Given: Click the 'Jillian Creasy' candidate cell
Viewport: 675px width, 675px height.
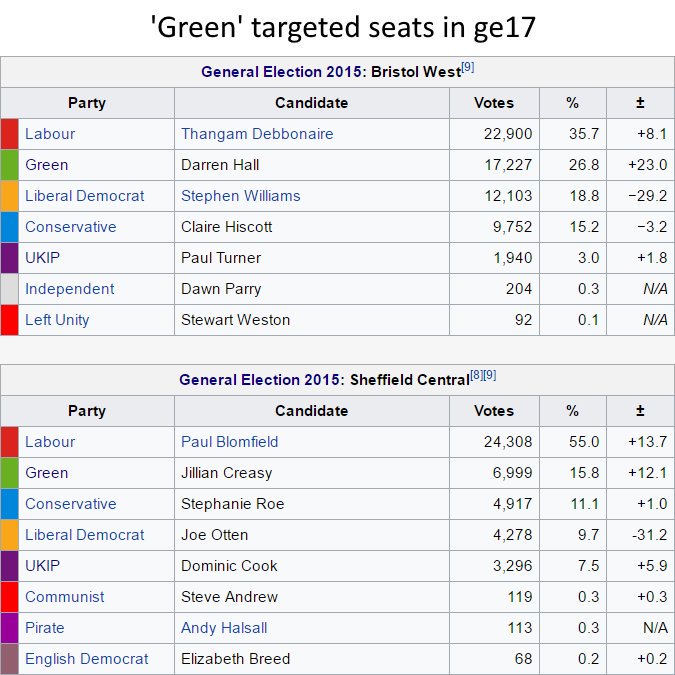Looking at the screenshot, I should click(x=312, y=473).
